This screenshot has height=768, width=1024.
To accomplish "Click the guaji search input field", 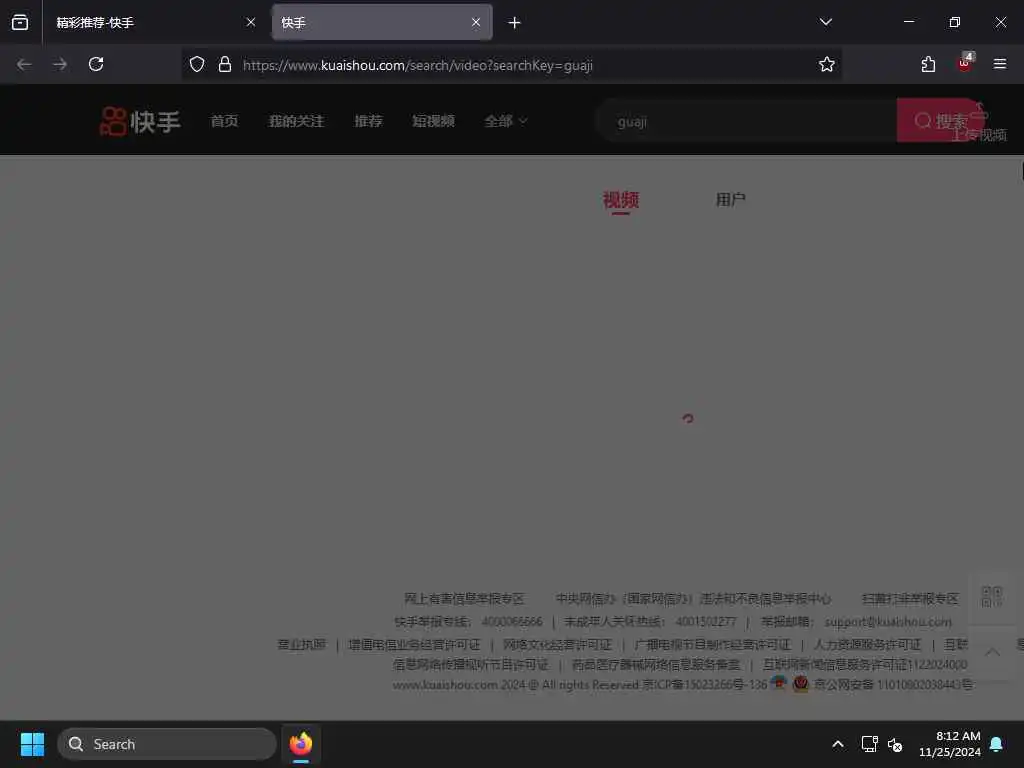I will coord(746,121).
